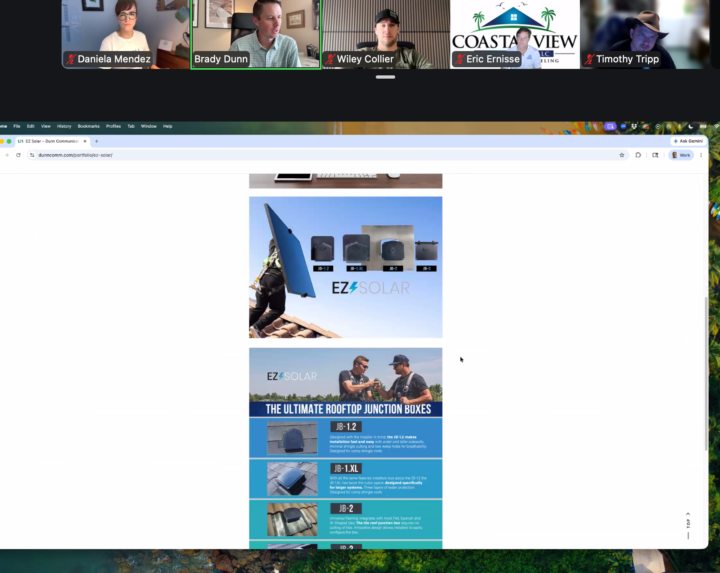Click the page vertical scrollbar thumb
The height and width of the screenshot is (573, 720).
coord(706,373)
